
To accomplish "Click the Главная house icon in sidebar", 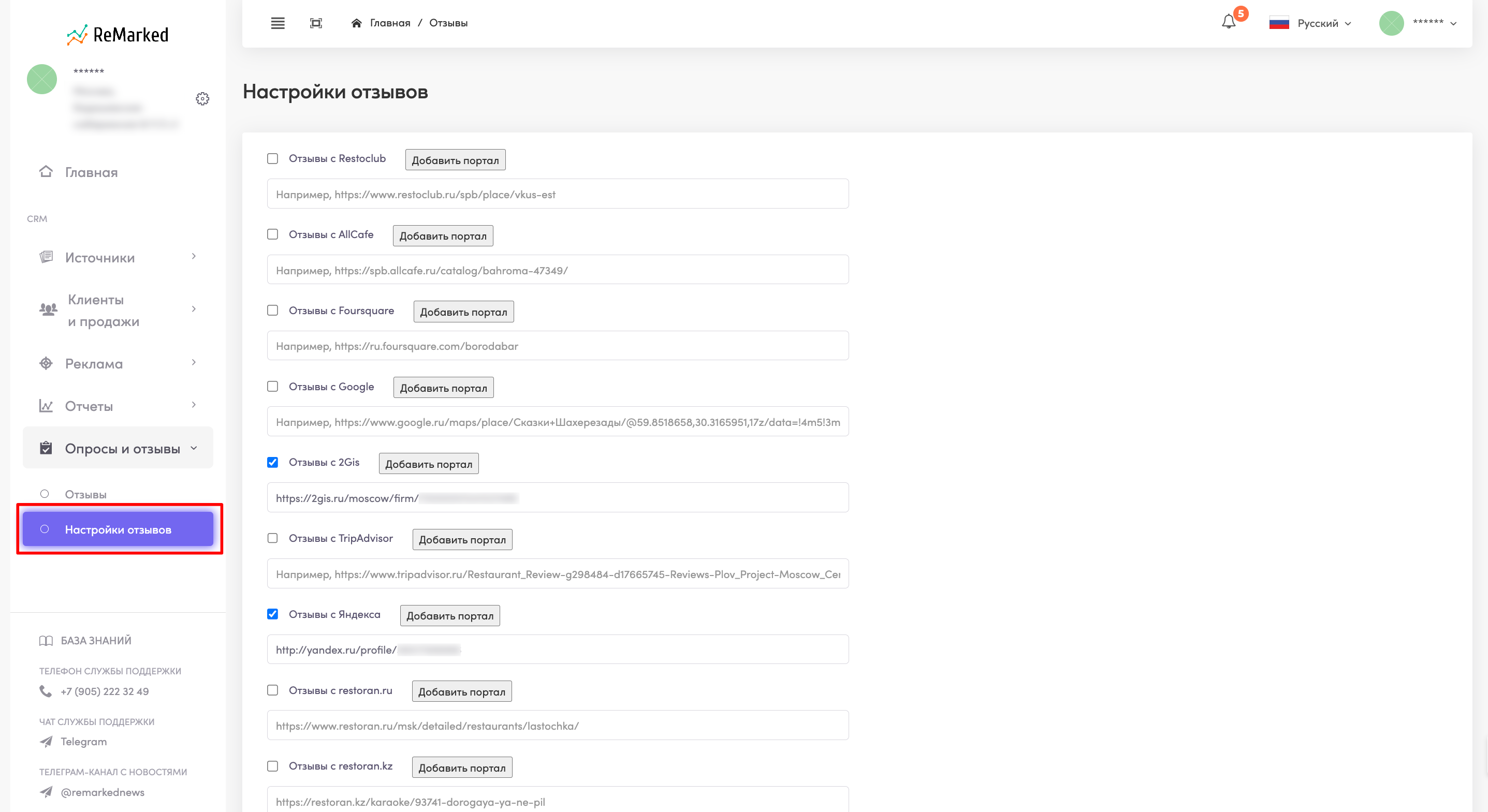I will (46, 171).
